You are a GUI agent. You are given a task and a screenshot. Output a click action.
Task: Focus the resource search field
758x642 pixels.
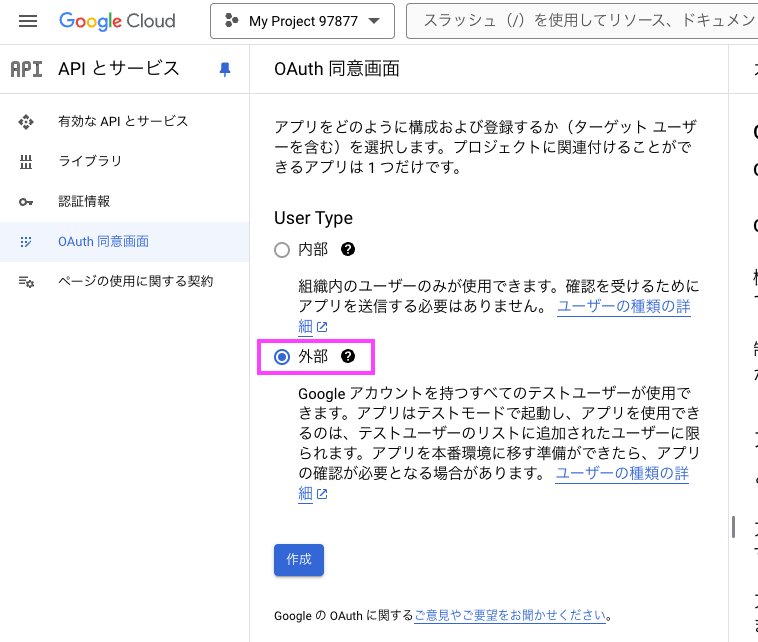(x=582, y=21)
